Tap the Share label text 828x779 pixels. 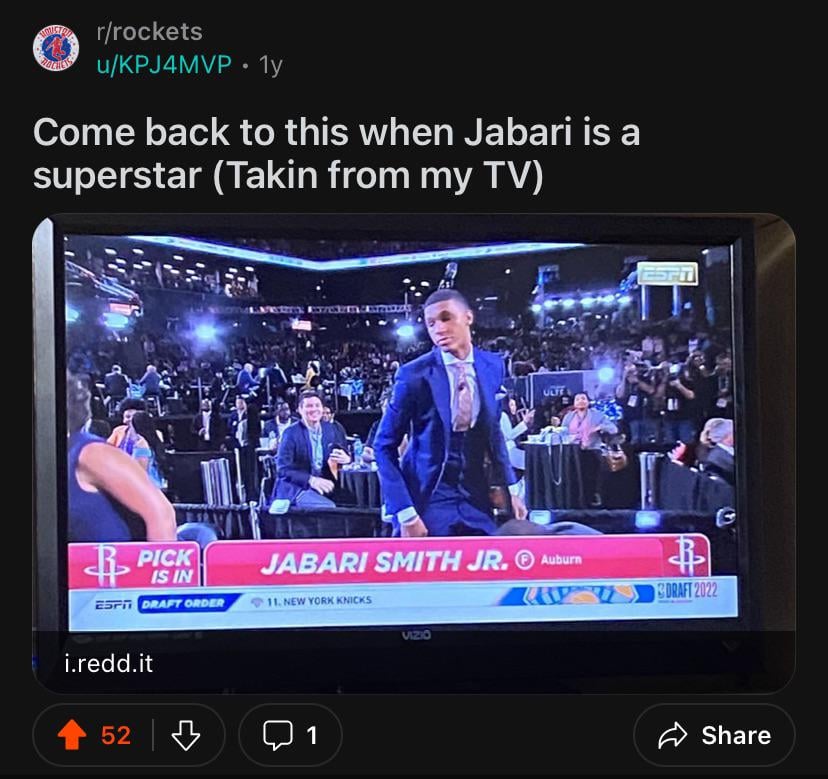(x=736, y=735)
